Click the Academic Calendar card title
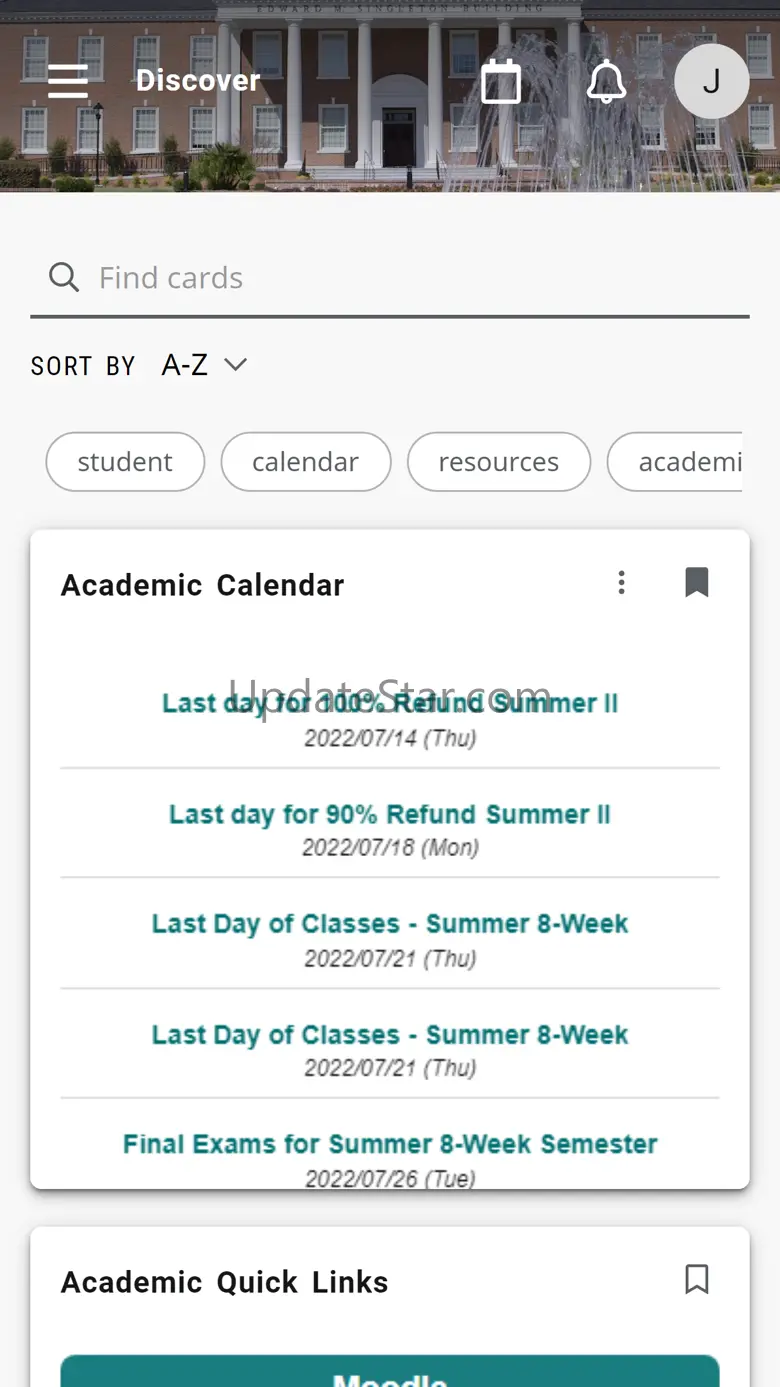780x1387 pixels. (x=203, y=585)
